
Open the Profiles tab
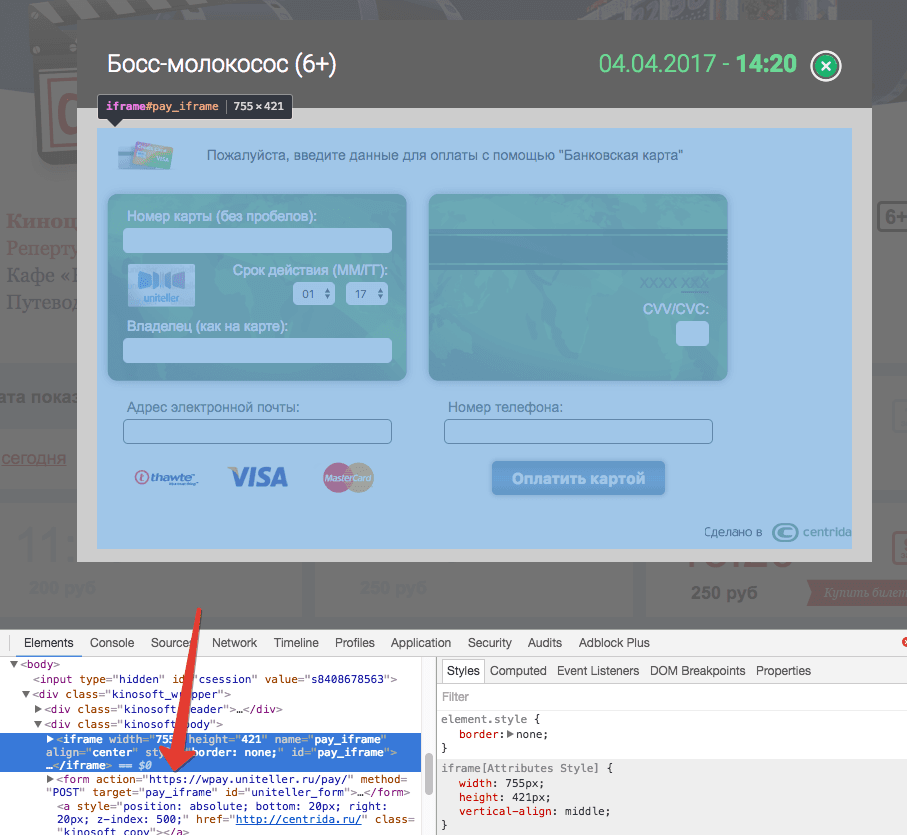point(355,643)
